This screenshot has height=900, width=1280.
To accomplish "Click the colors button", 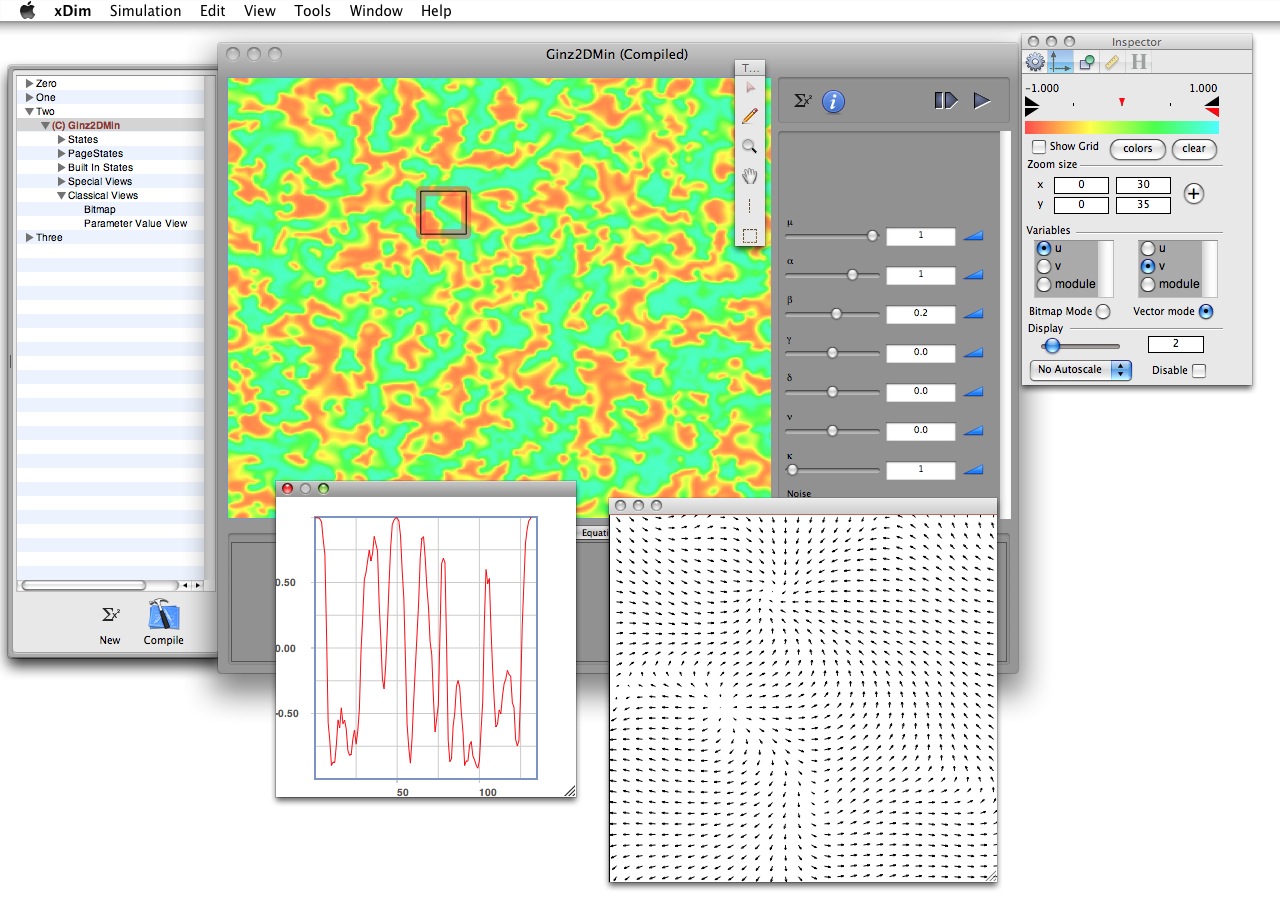I will tap(1137, 149).
